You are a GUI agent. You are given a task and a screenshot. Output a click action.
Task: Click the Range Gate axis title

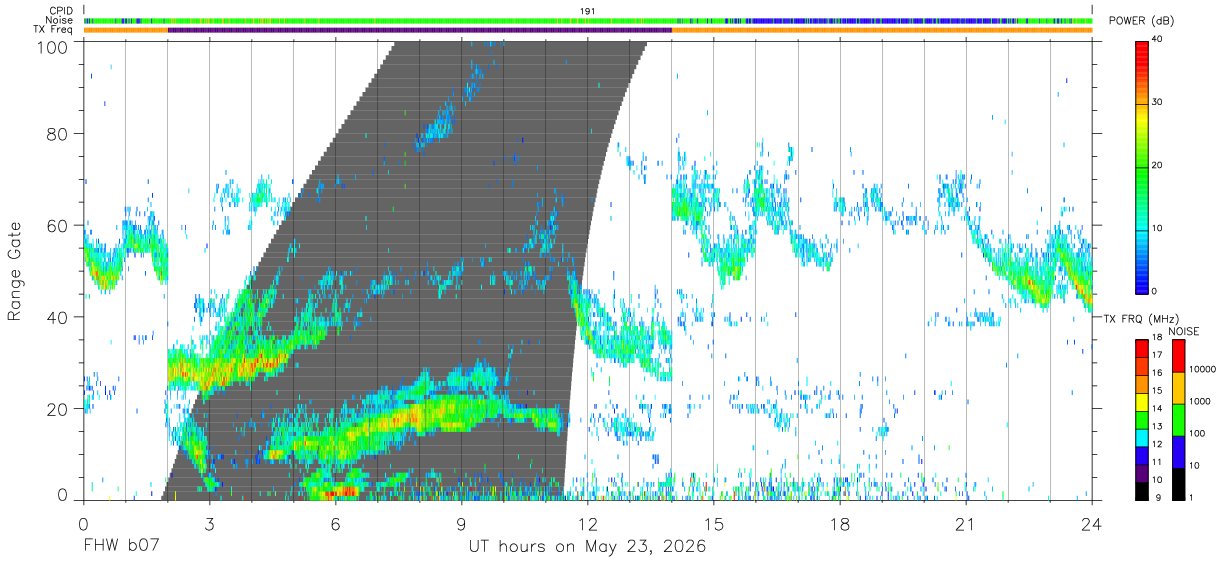click(15, 271)
